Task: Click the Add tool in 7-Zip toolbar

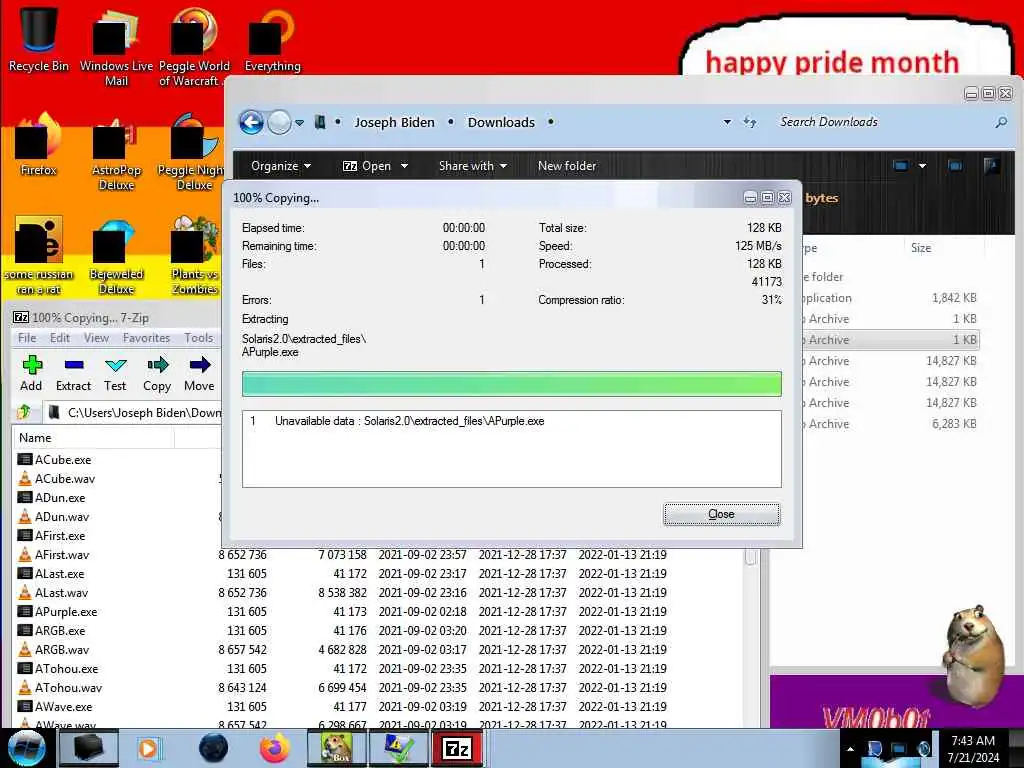Action: click(31, 373)
